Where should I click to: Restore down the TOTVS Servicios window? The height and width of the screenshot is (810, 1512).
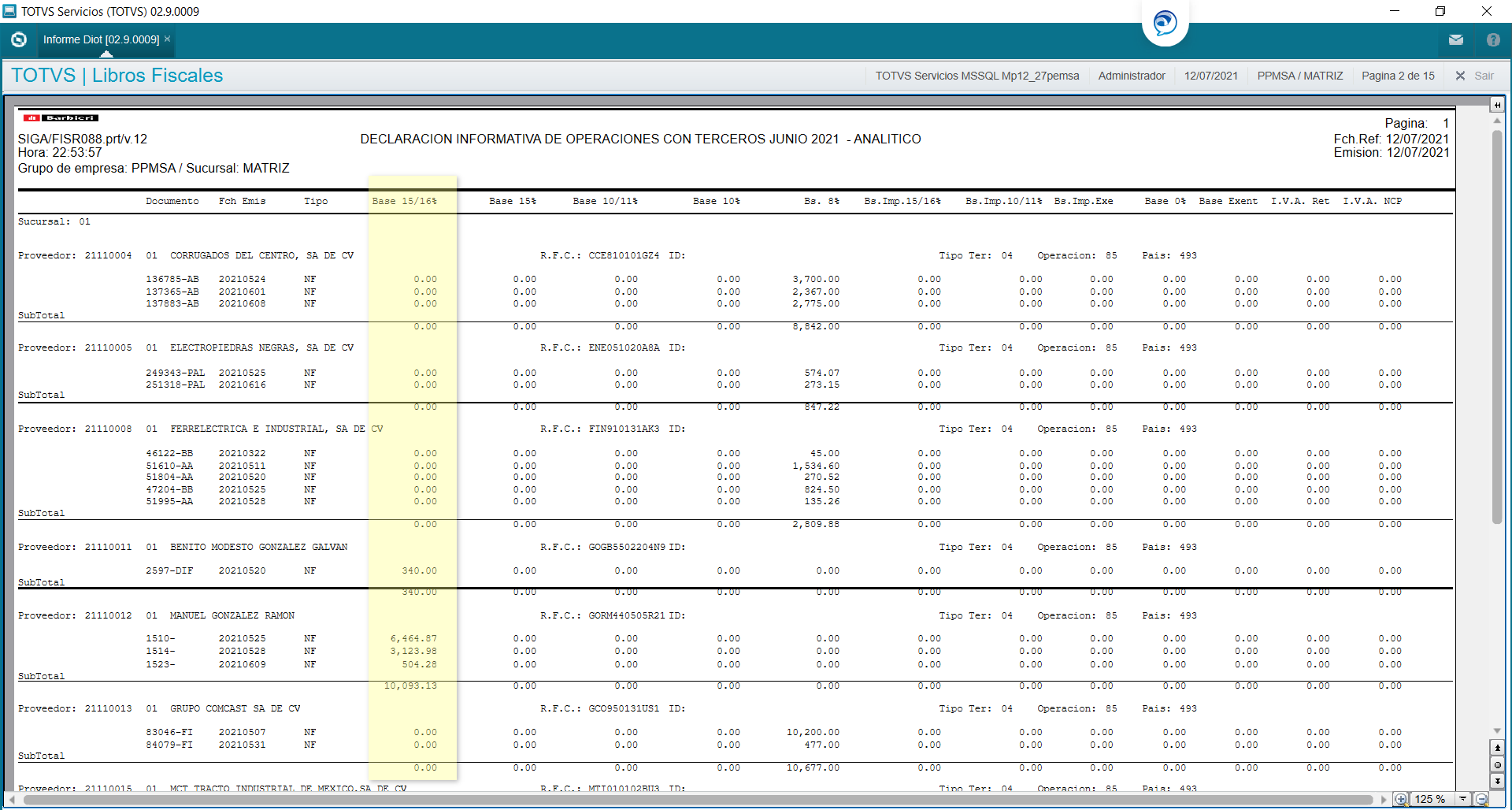coord(1440,11)
